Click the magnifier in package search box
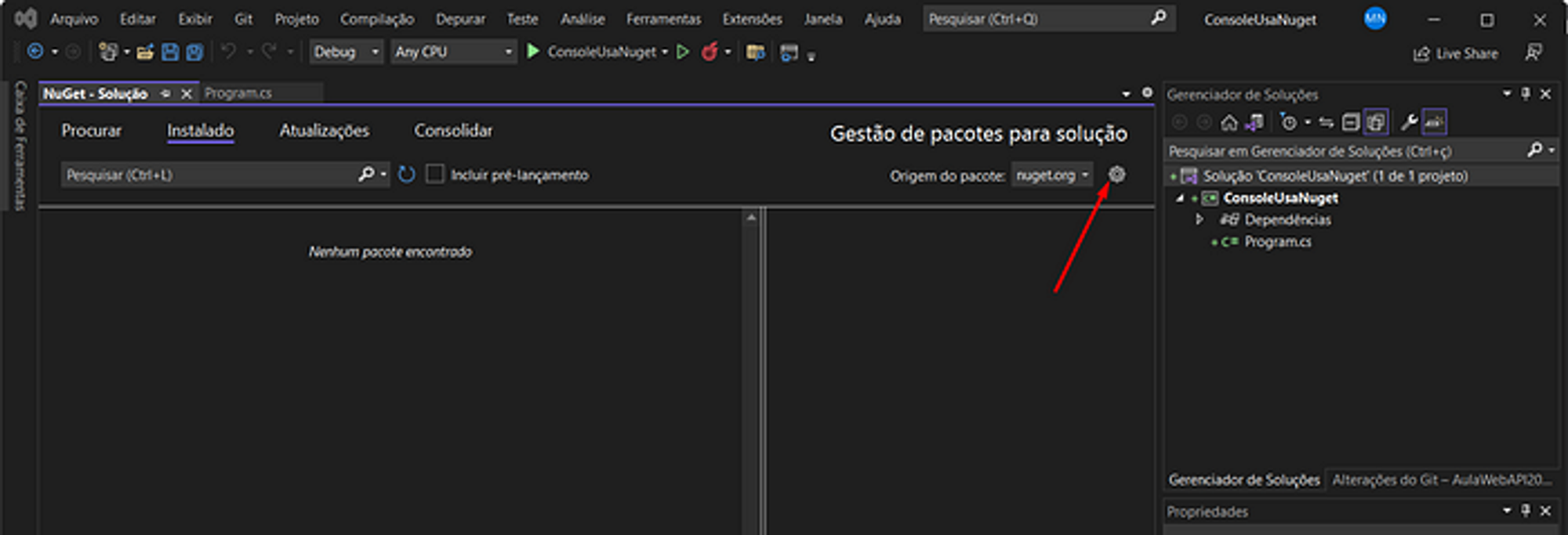1568x535 pixels. coord(366,174)
